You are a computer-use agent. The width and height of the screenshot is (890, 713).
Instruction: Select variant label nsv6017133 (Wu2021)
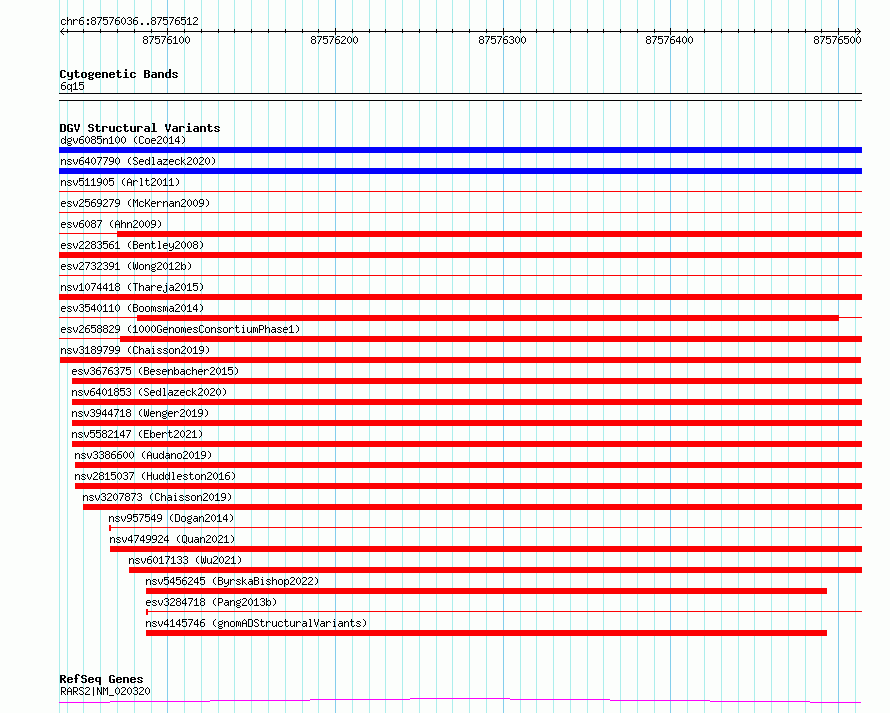185,560
